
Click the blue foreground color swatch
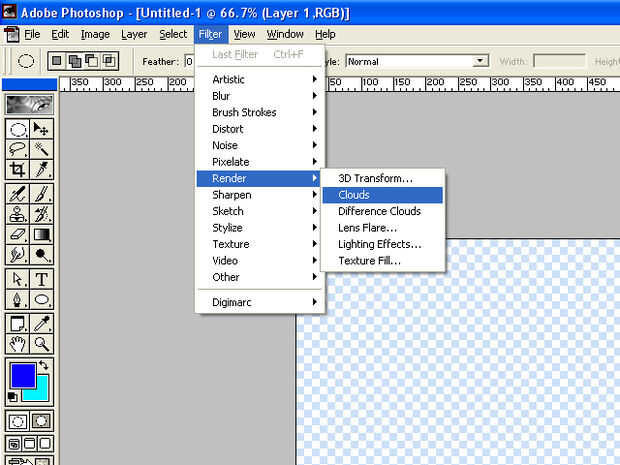coord(23,376)
